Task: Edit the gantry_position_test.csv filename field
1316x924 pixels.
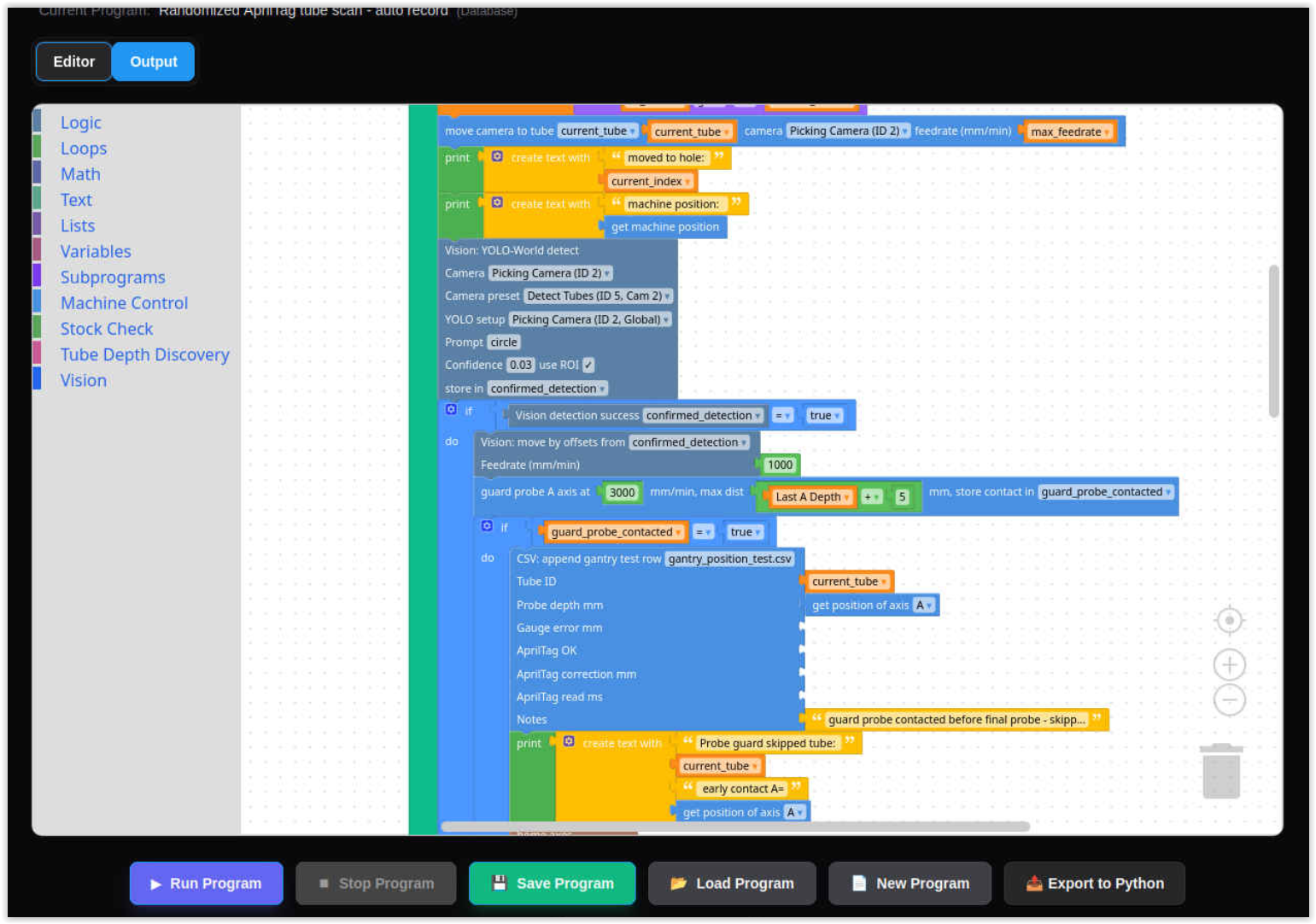Action: tap(730, 558)
